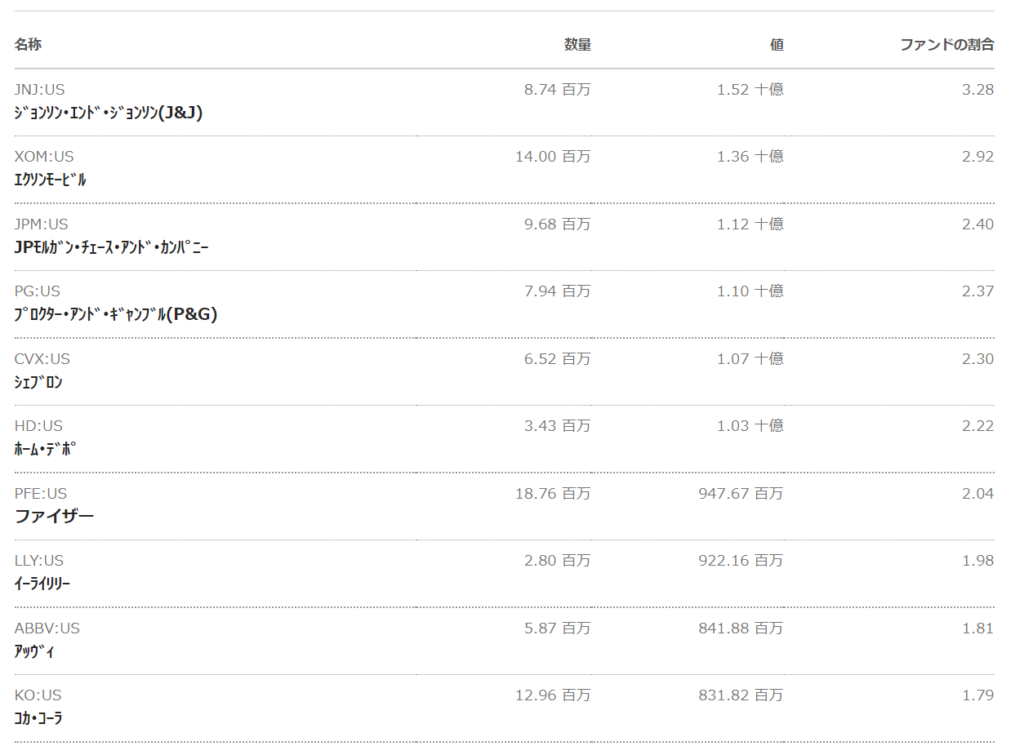Select the JPM:US ticker
Screen dimensions: 1024x755
41,224
